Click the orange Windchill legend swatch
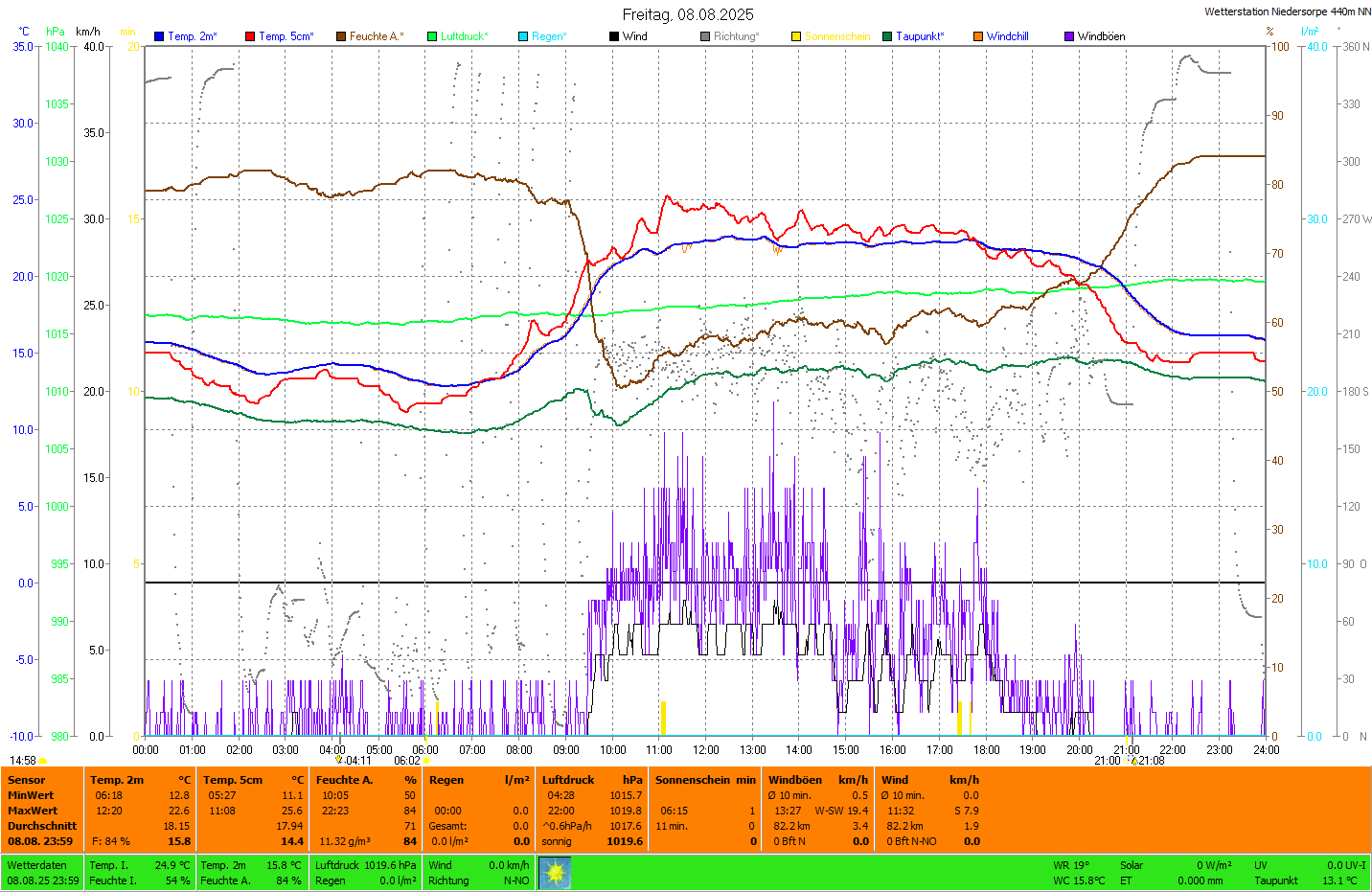The height and width of the screenshot is (892, 1372). pos(978,36)
